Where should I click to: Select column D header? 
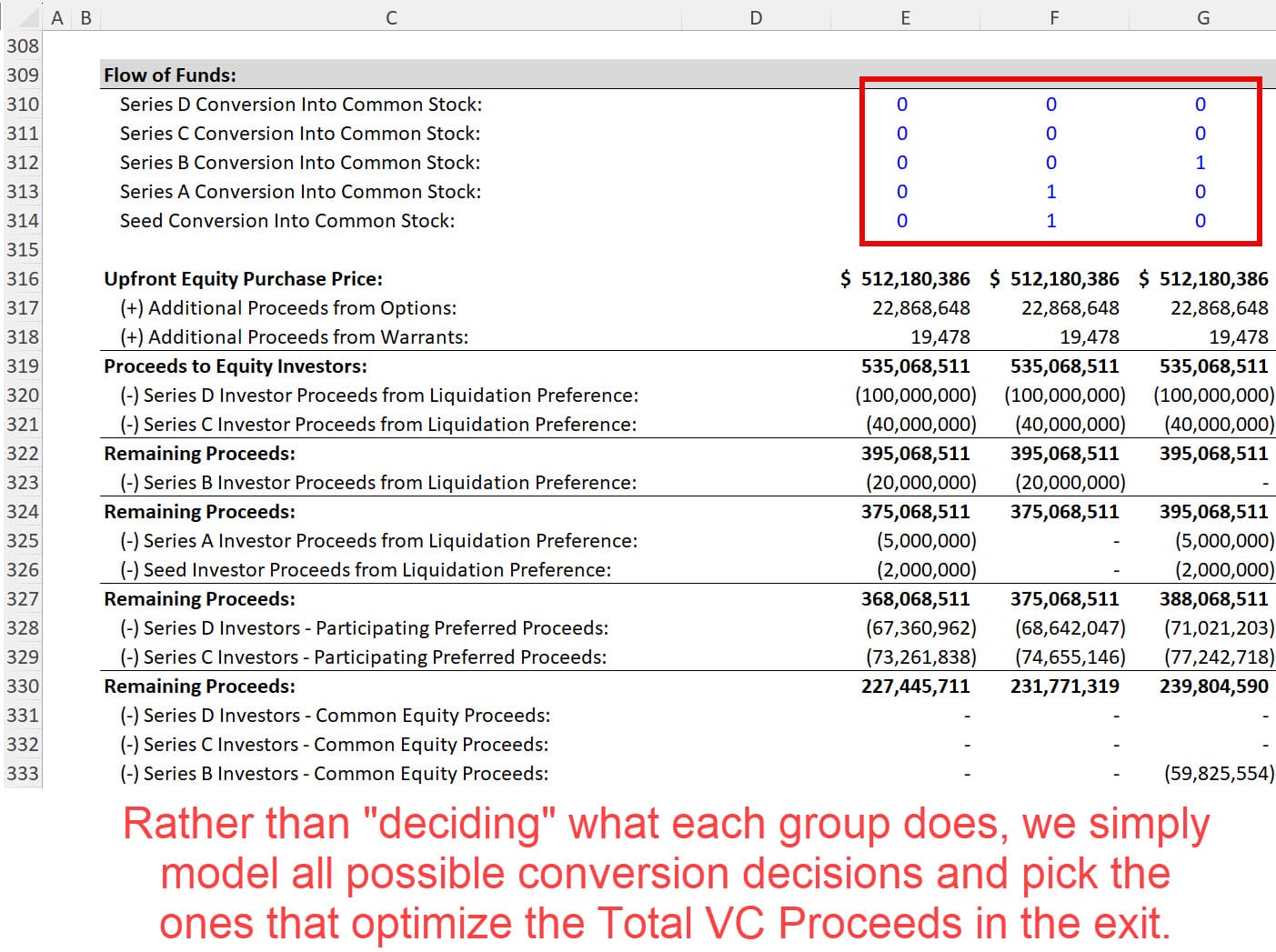pos(755,16)
